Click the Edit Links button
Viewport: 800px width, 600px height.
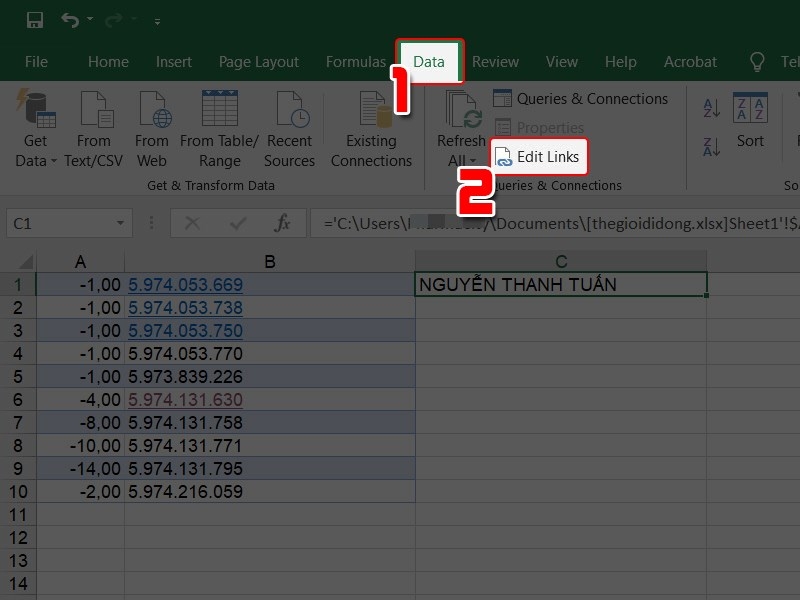coord(538,157)
